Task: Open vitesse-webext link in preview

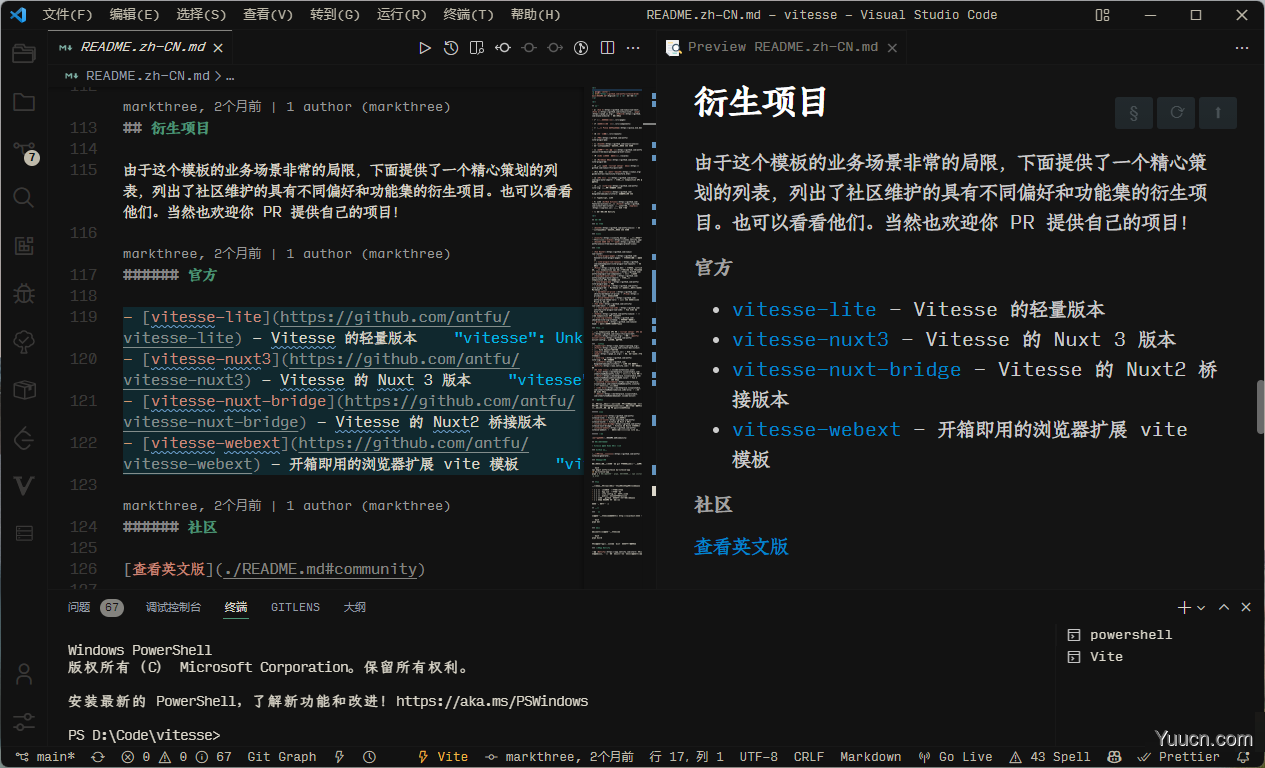Action: click(816, 430)
